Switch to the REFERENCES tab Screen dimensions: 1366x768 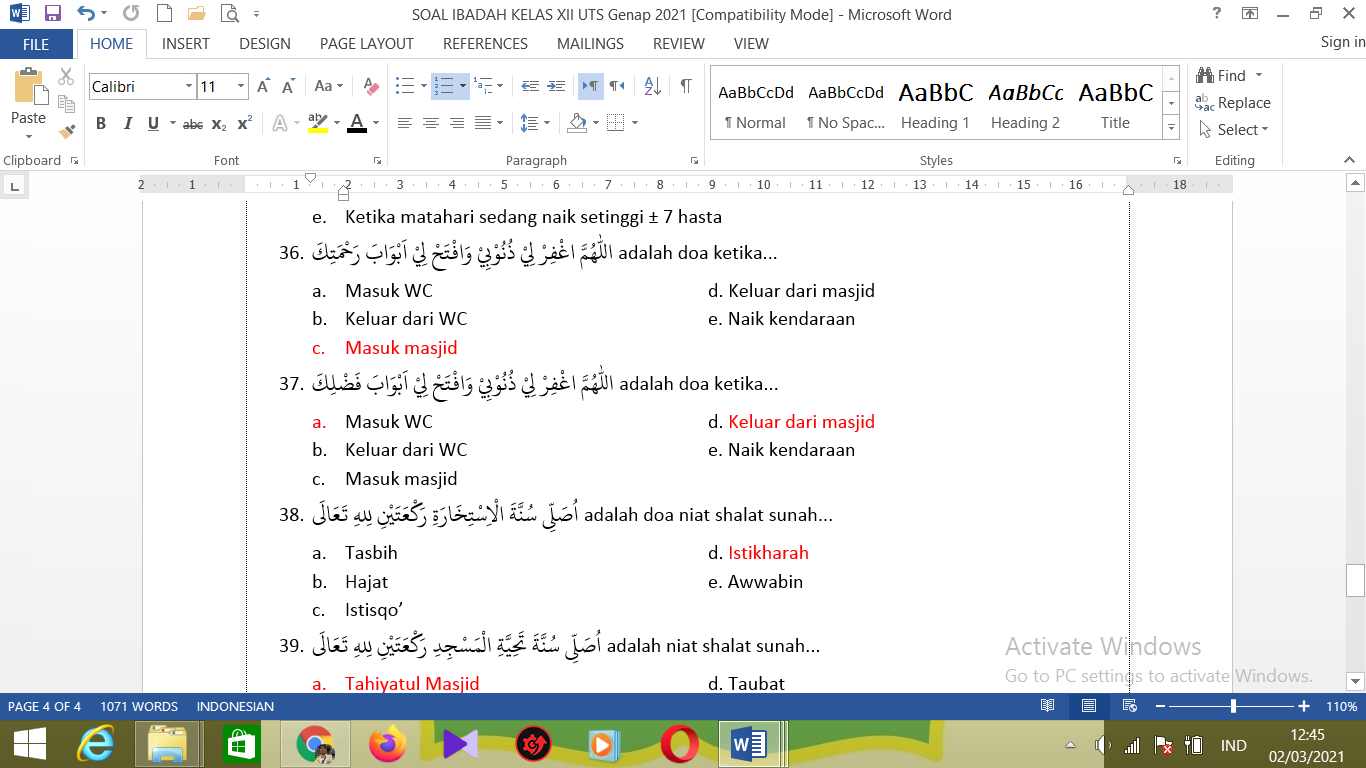[x=485, y=44]
